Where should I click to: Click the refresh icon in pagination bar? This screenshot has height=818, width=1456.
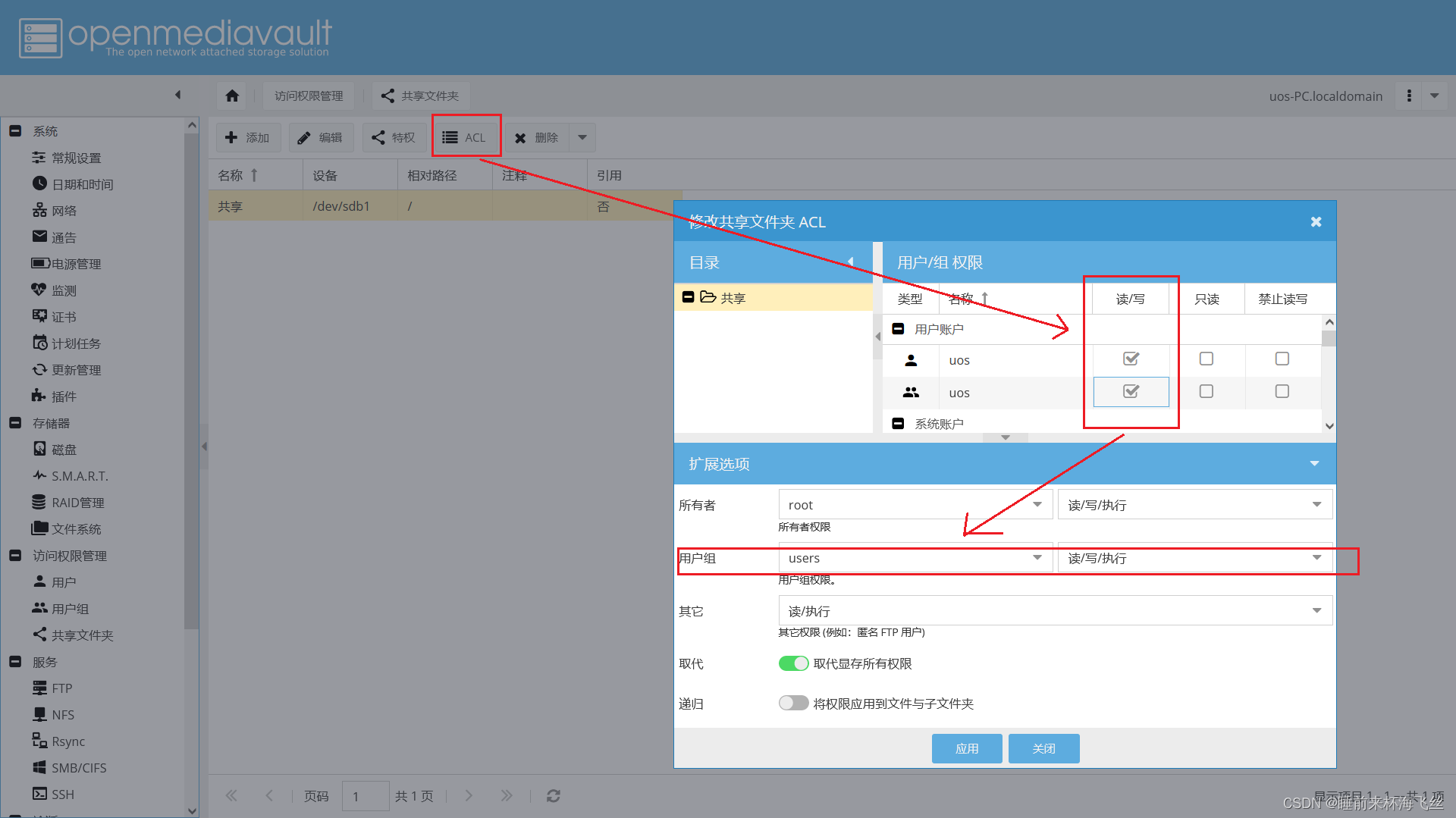tap(554, 796)
